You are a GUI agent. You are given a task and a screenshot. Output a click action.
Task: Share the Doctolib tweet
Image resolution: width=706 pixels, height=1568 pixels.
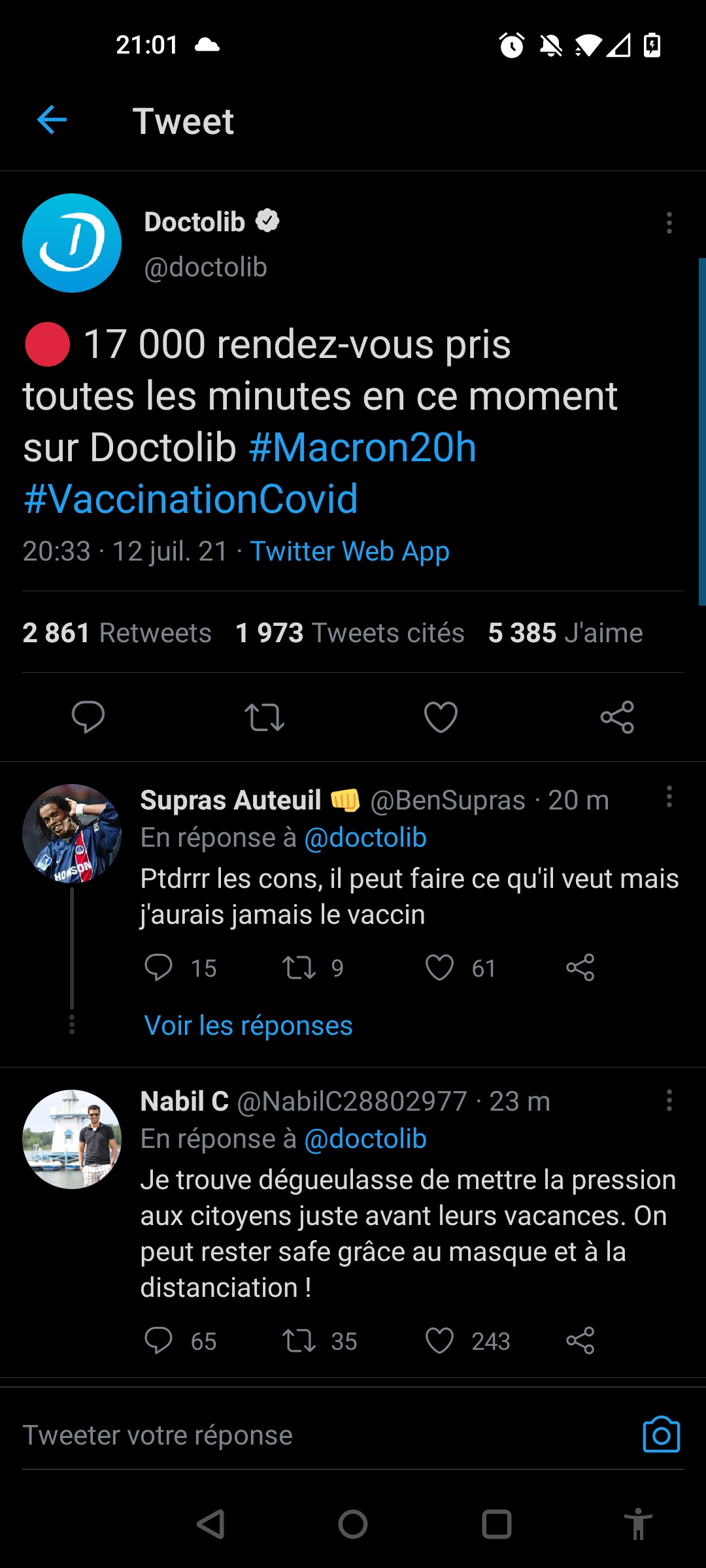pos(617,717)
